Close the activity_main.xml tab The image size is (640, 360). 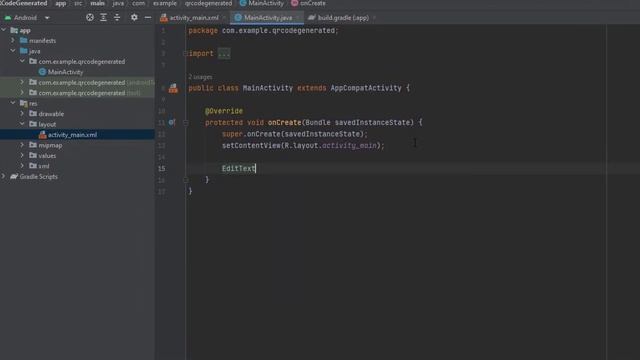pyautogui.click(x=224, y=18)
